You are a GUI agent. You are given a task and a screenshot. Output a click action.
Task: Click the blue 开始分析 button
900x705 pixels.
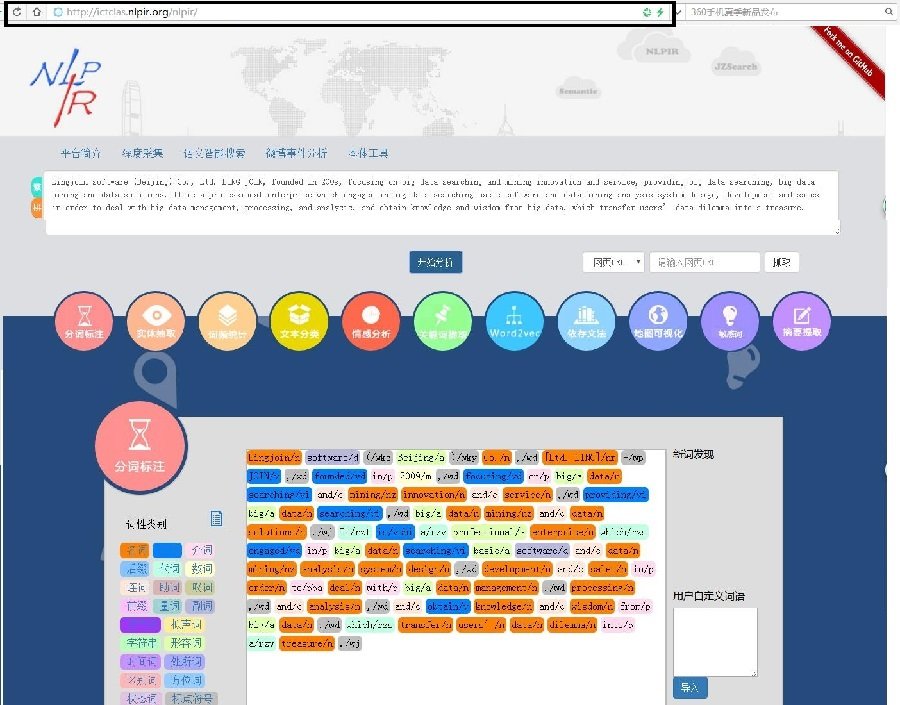tap(436, 262)
